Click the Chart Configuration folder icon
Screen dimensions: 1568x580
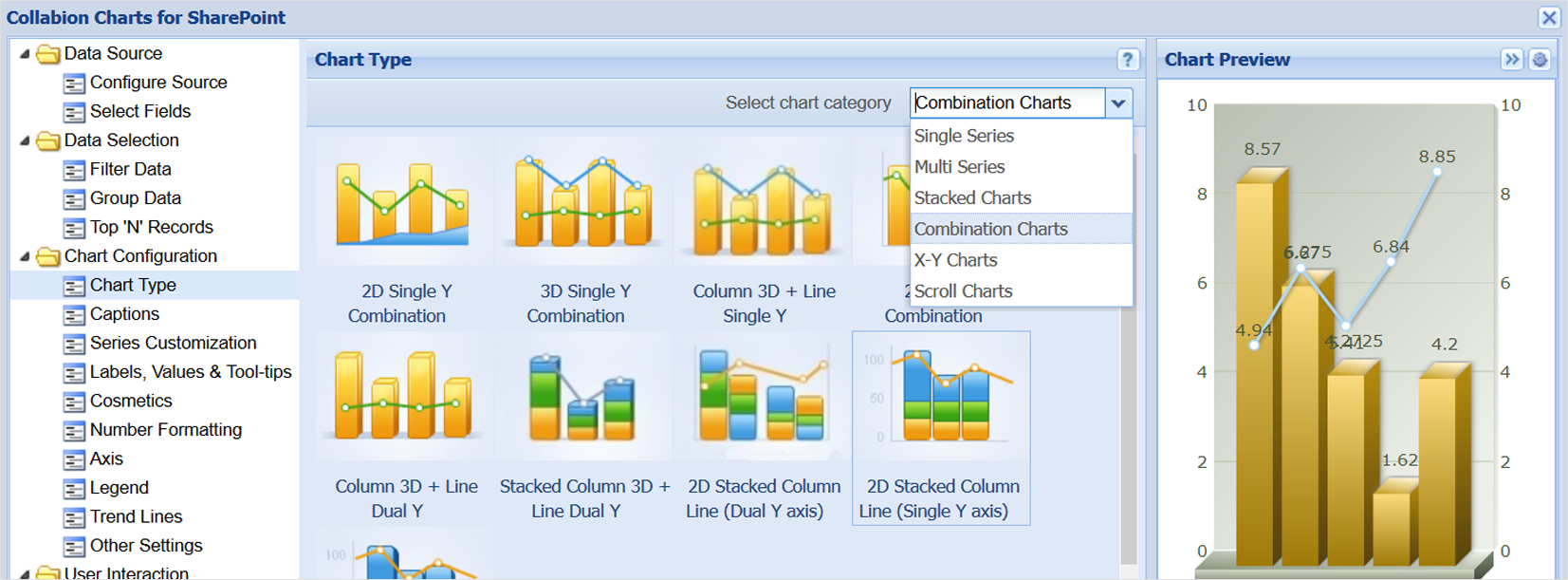click(x=48, y=257)
